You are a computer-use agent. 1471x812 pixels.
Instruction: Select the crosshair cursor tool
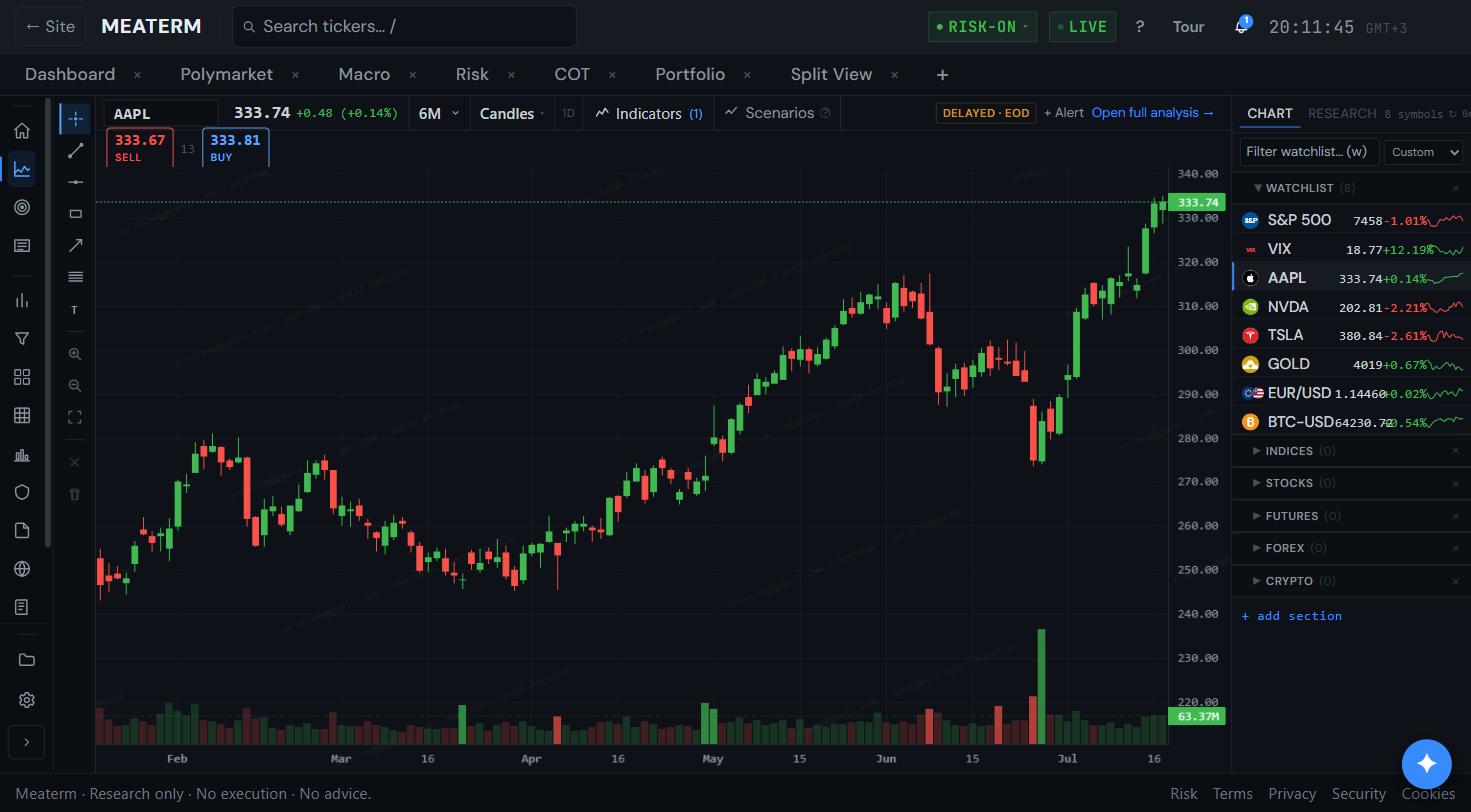[x=75, y=119]
